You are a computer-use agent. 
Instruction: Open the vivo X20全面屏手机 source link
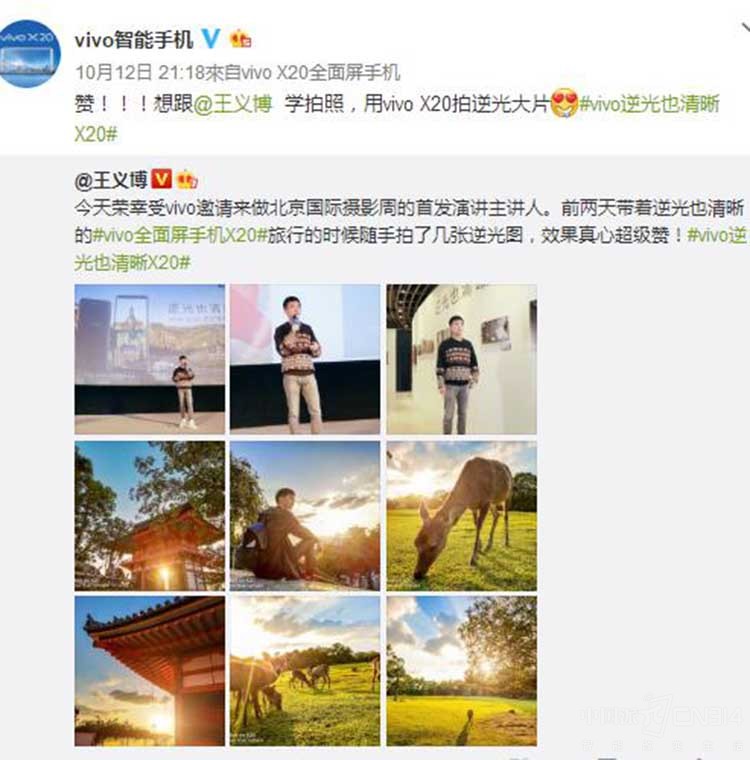click(320, 73)
